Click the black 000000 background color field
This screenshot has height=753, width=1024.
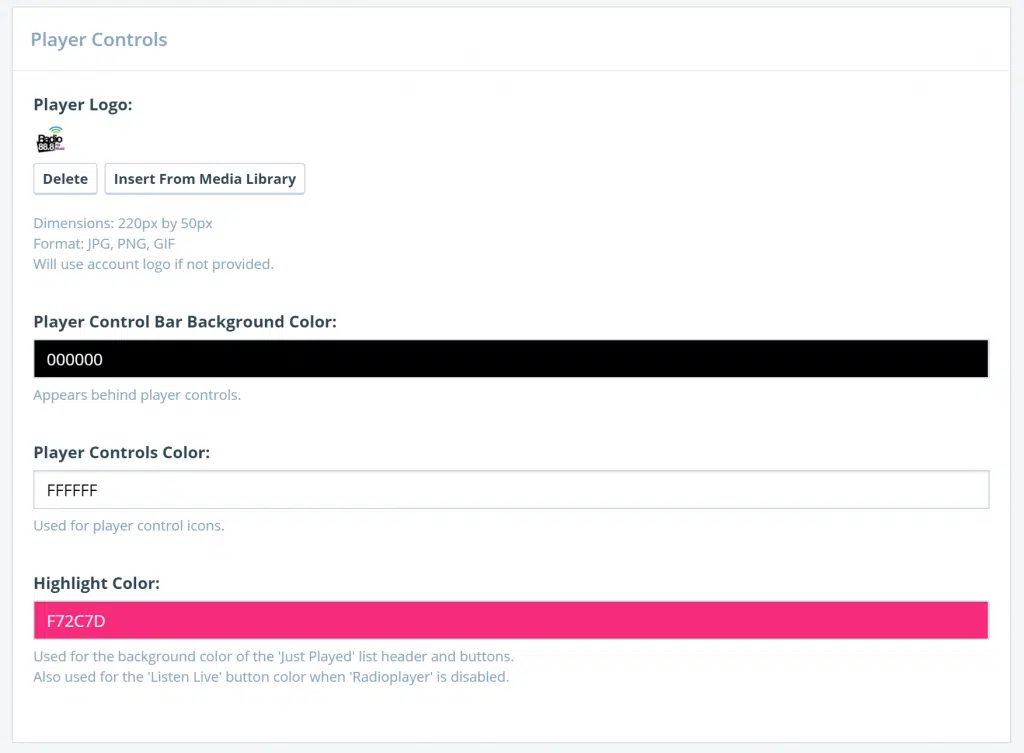(510, 359)
